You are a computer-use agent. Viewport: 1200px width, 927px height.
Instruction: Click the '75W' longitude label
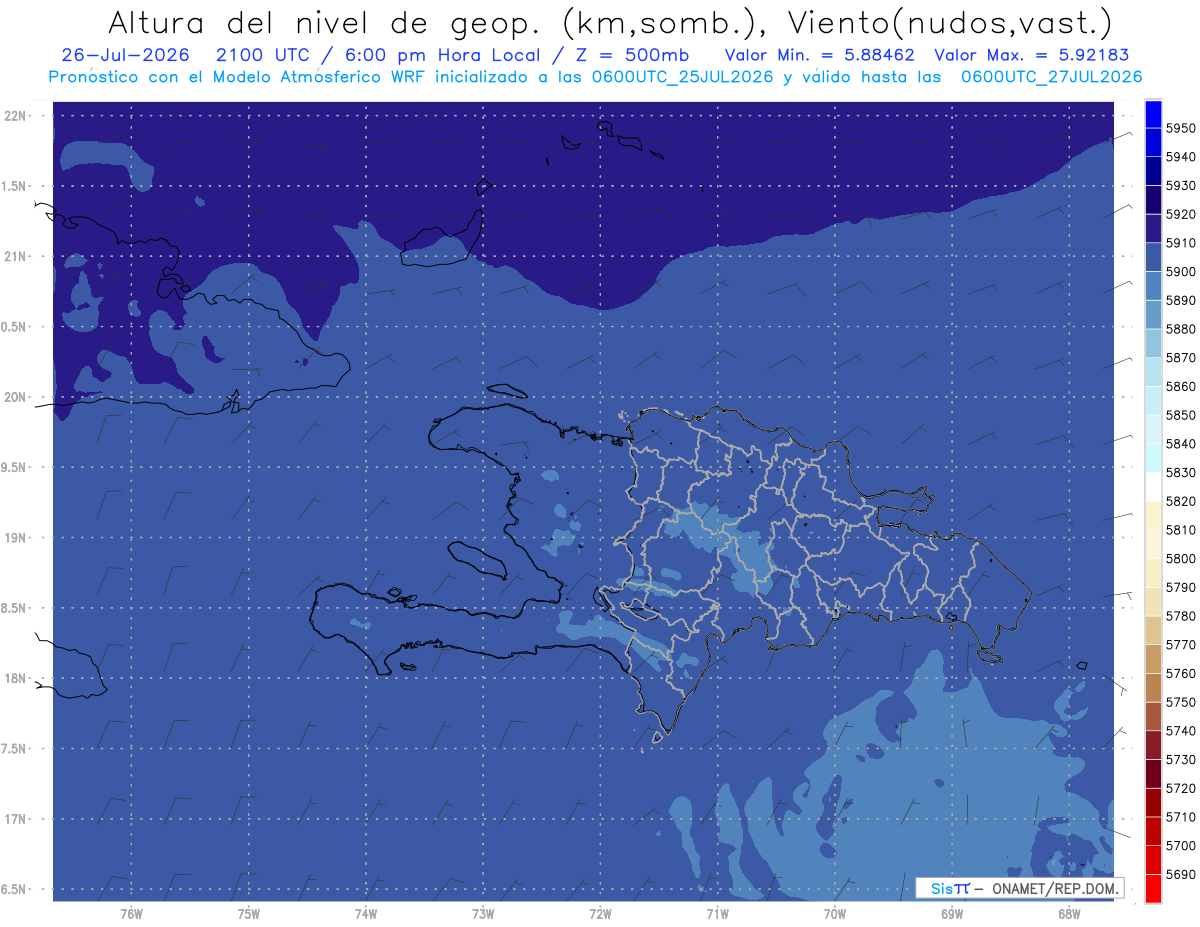point(249,914)
